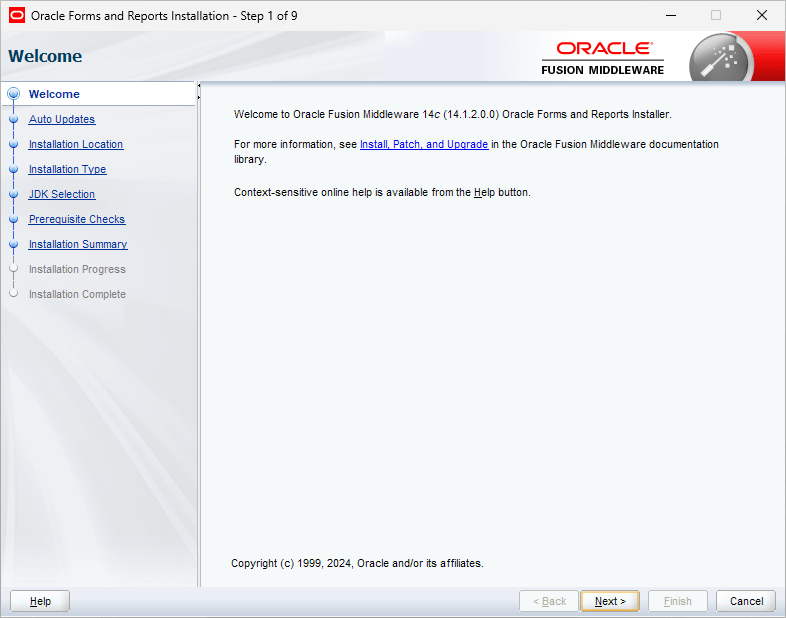
Task: Open the JDK Selection step
Action: coord(62,194)
